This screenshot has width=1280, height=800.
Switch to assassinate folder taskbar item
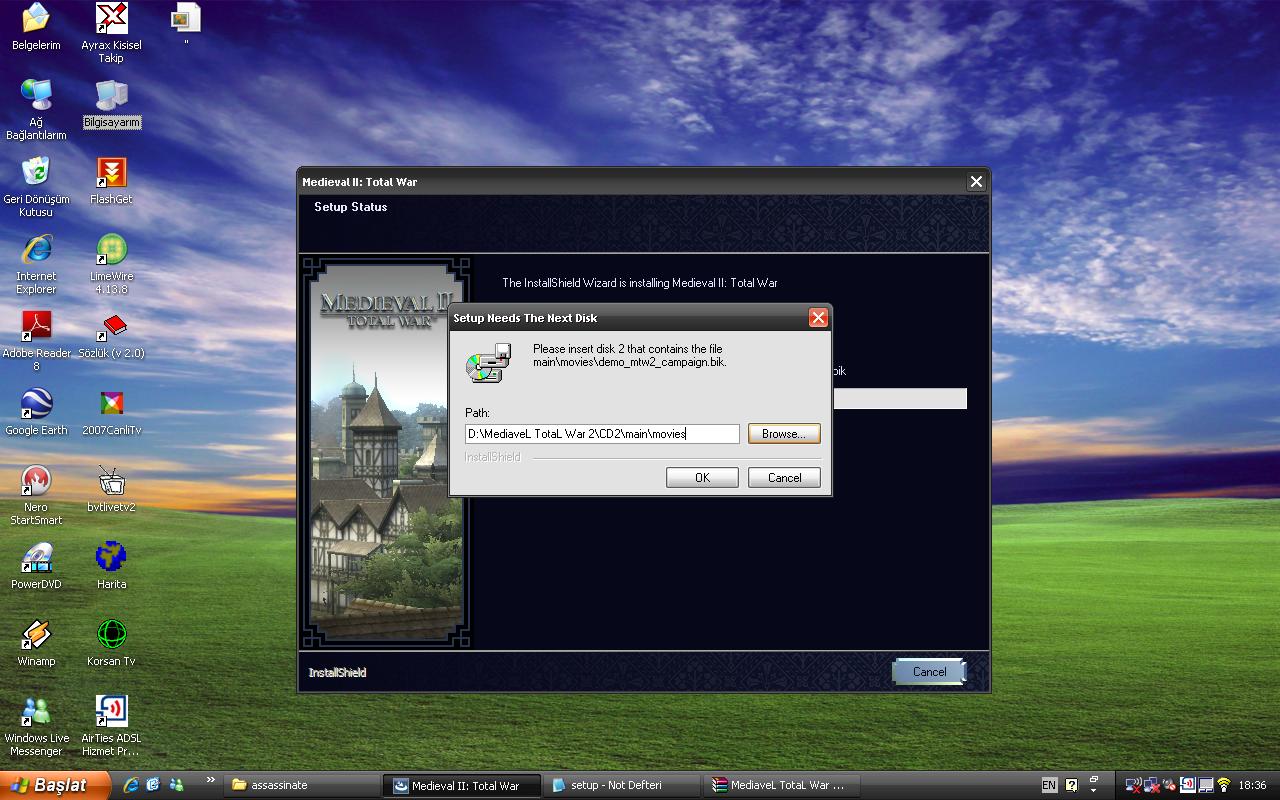[302, 785]
